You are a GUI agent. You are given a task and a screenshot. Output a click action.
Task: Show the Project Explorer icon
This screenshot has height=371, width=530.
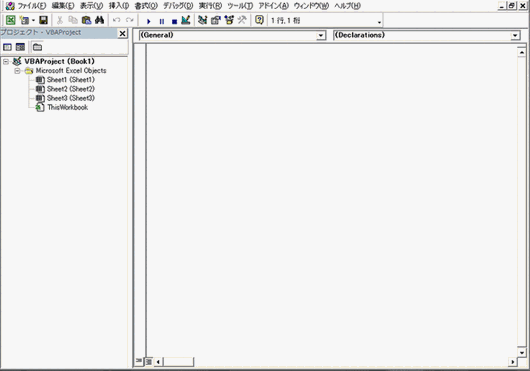point(202,20)
